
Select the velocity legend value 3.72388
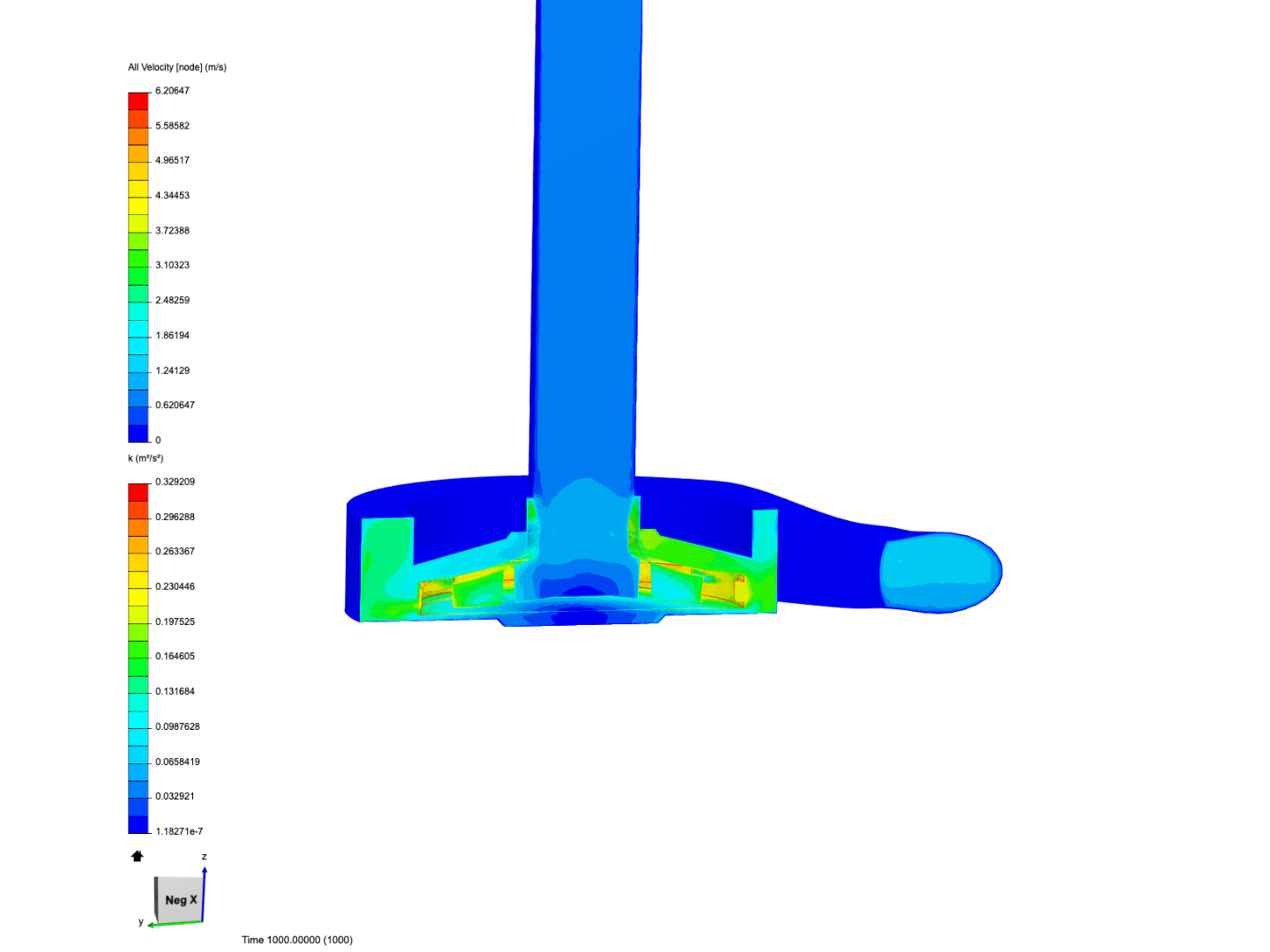pos(172,231)
